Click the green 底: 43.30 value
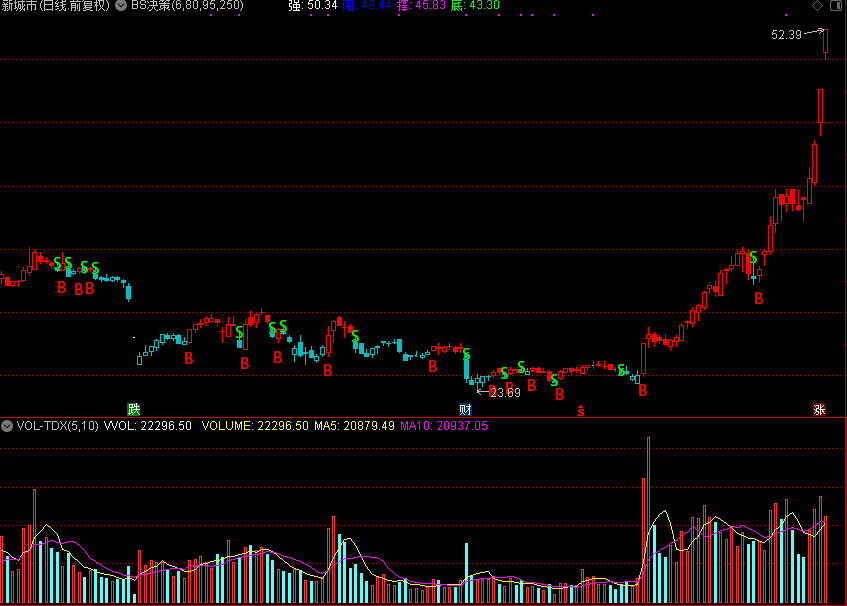The width and height of the screenshot is (847, 606). tap(475, 5)
